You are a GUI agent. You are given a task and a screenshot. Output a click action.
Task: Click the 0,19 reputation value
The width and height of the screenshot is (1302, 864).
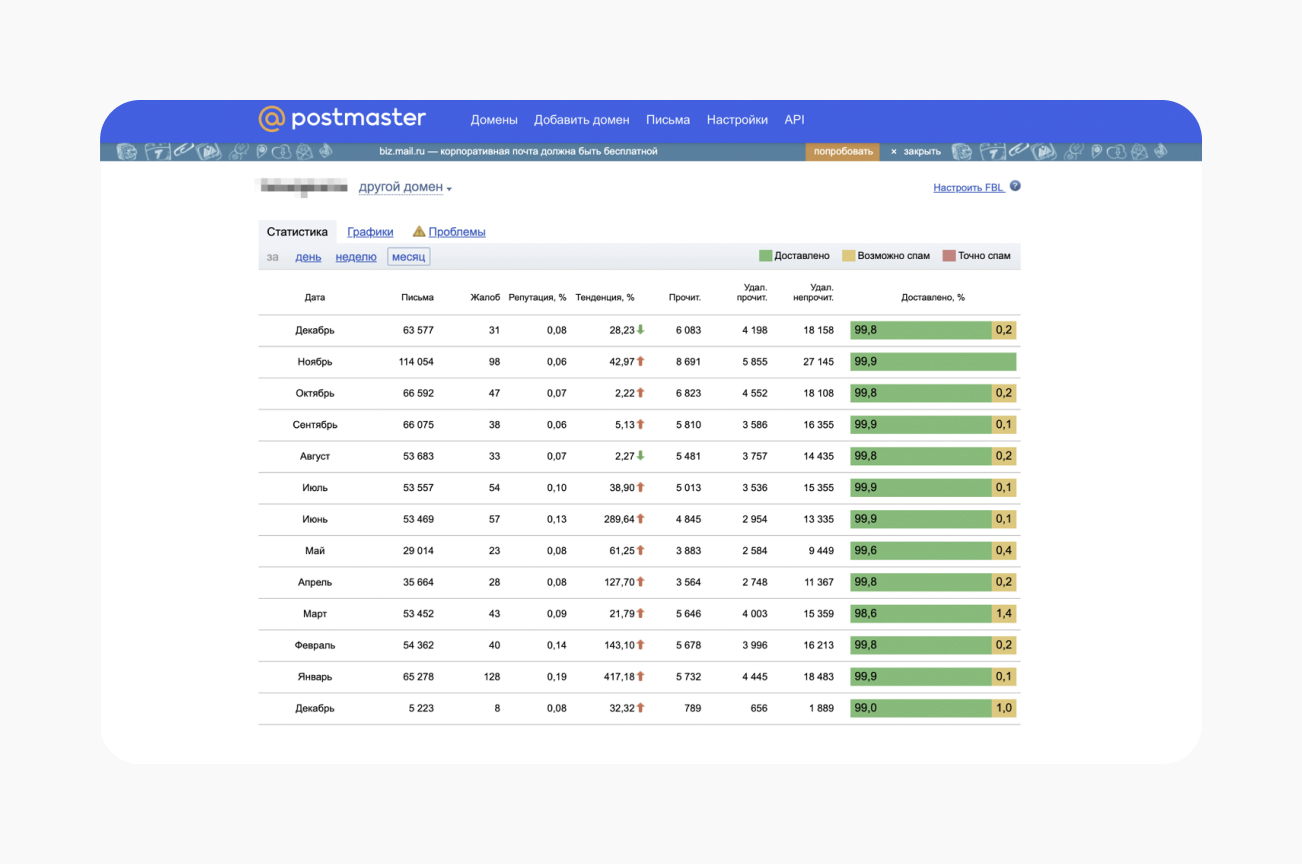tap(557, 677)
